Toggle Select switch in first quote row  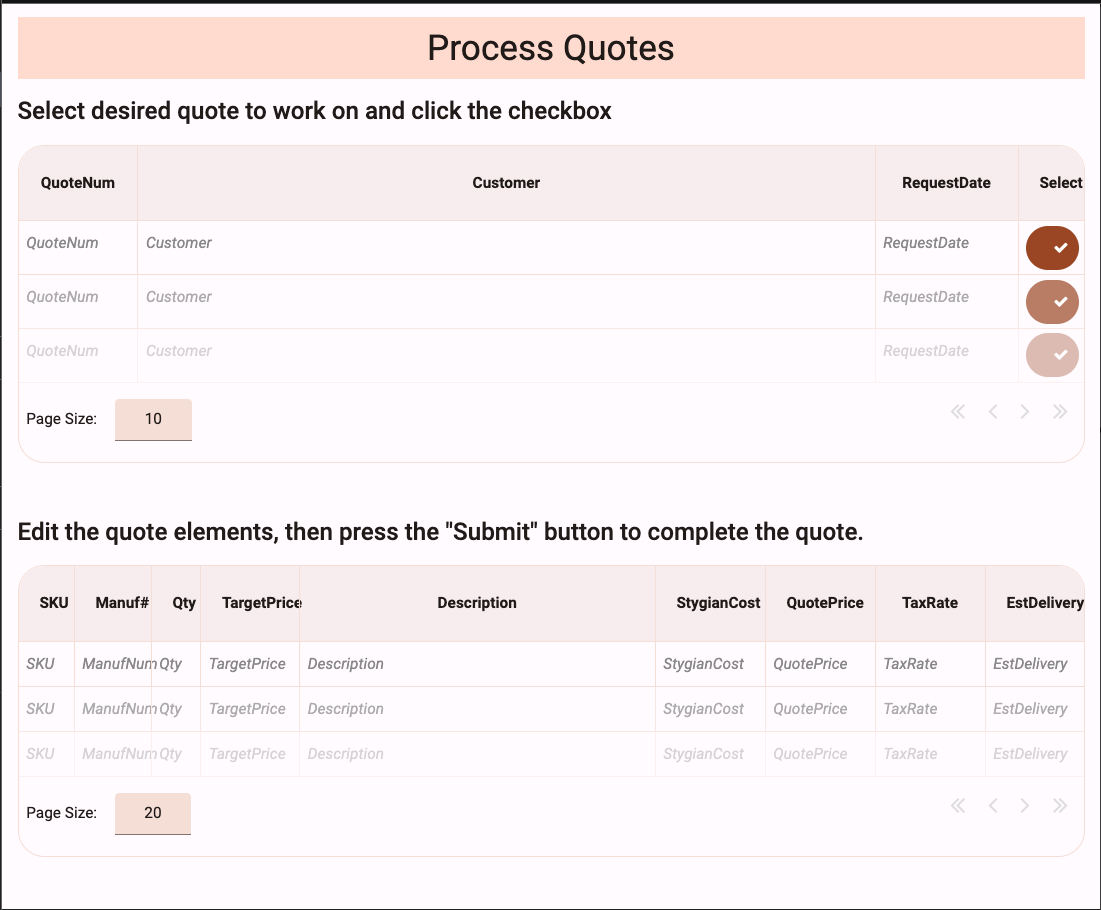pos(1052,248)
